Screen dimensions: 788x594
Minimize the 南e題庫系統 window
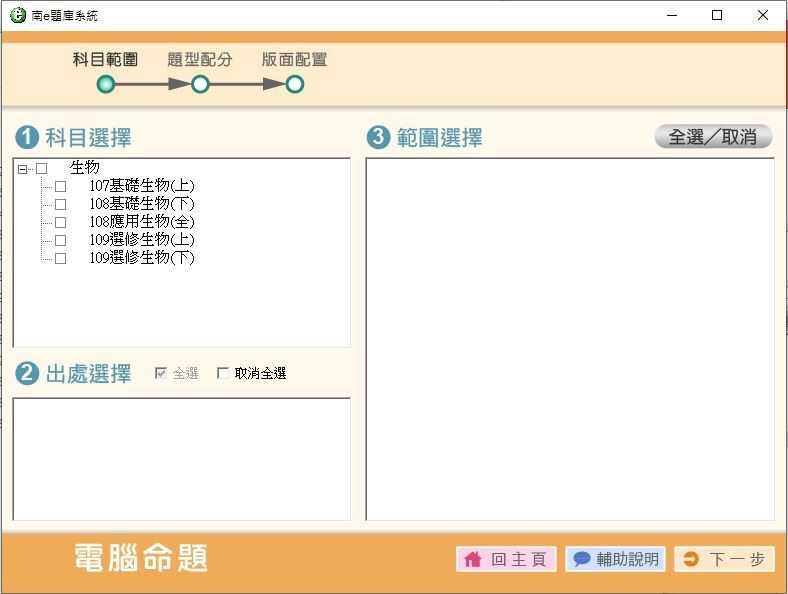point(672,16)
